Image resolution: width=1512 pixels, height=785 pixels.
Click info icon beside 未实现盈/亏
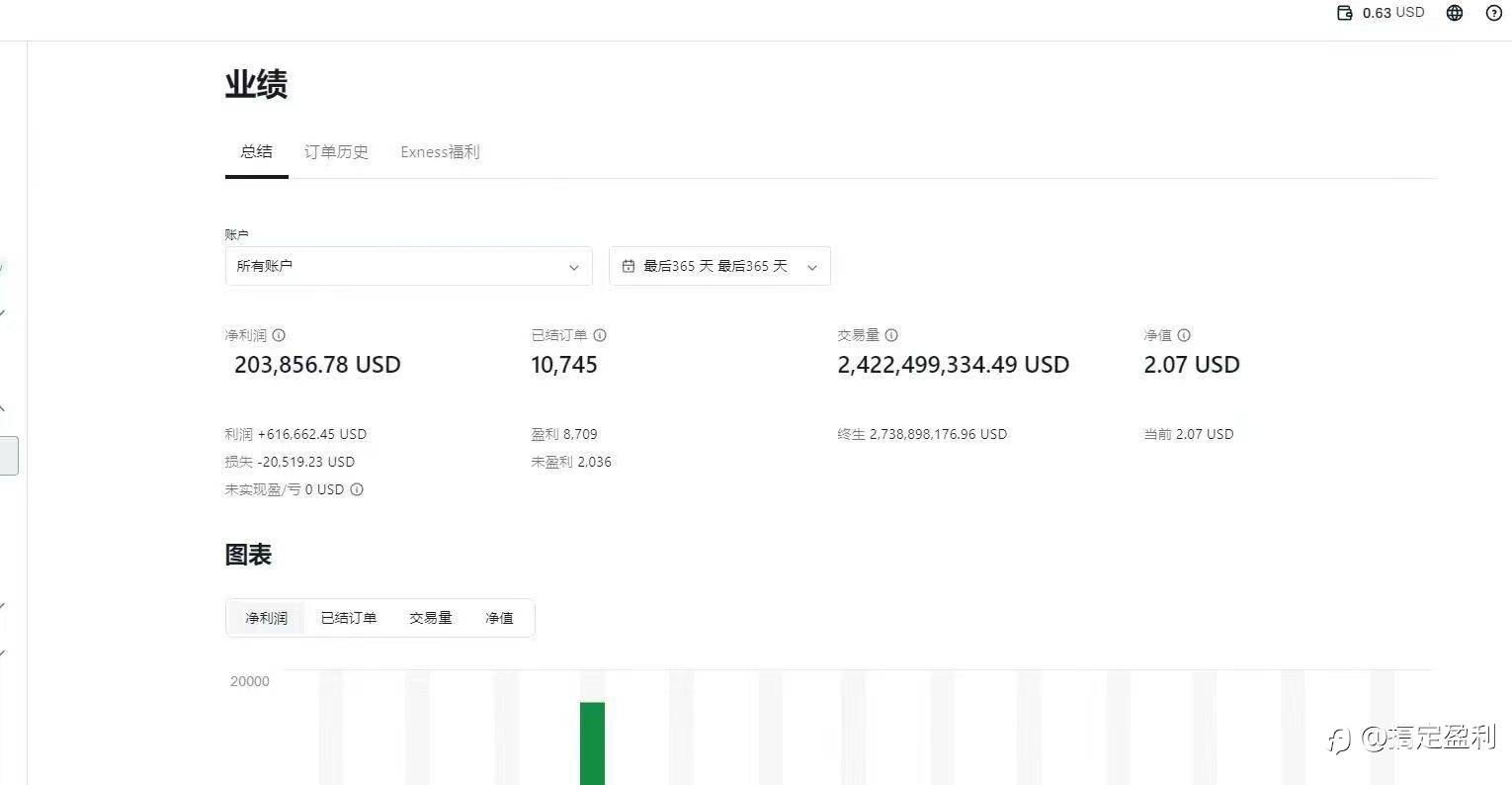[357, 489]
